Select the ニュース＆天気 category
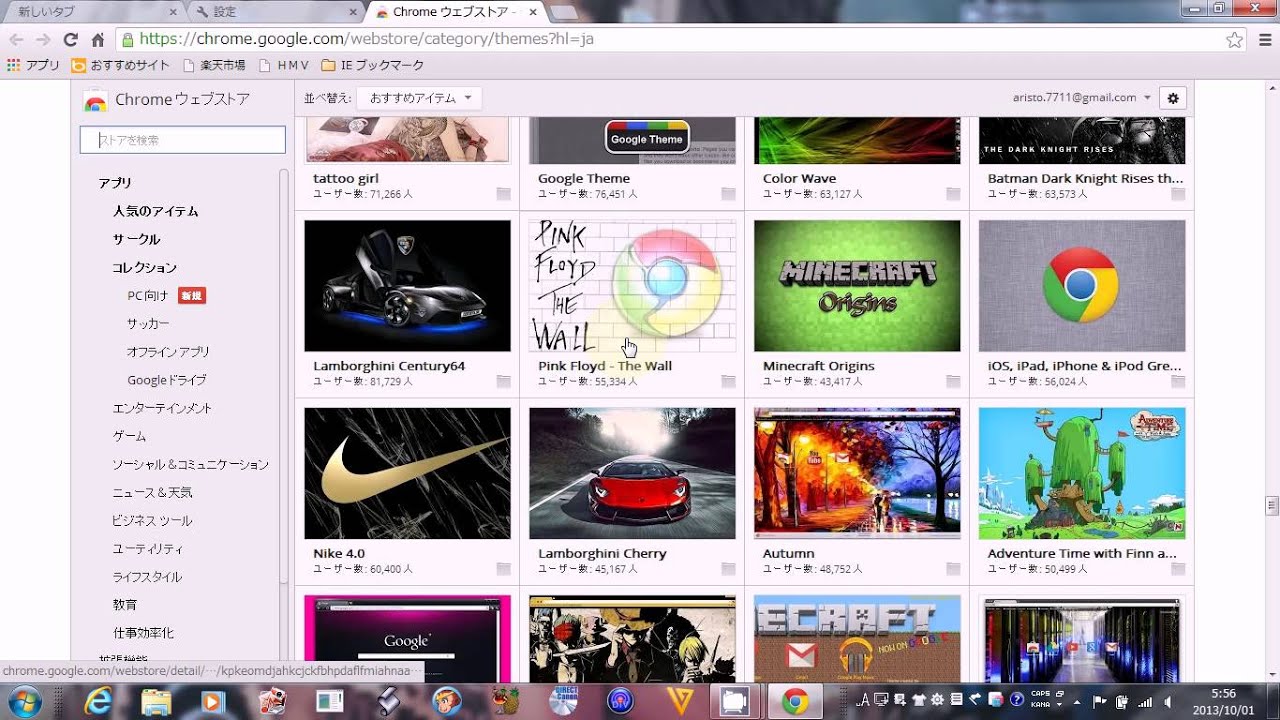This screenshot has width=1280, height=720. 152,492
